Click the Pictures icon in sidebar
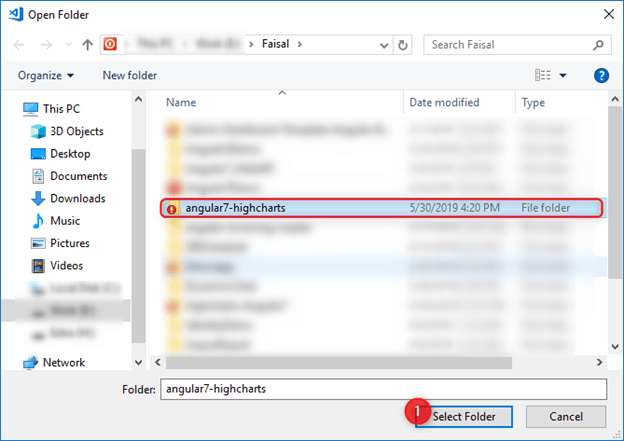624x441 pixels. (x=38, y=243)
